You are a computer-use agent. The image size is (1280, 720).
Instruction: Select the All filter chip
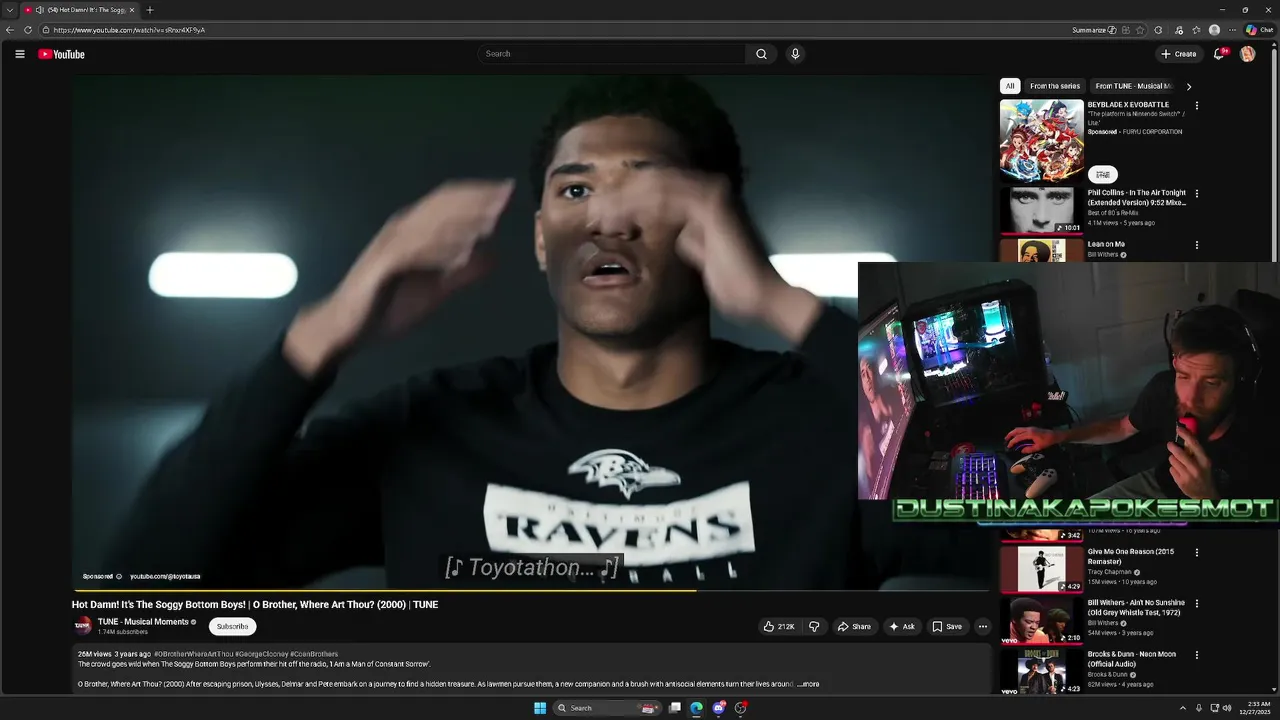tap(1010, 86)
